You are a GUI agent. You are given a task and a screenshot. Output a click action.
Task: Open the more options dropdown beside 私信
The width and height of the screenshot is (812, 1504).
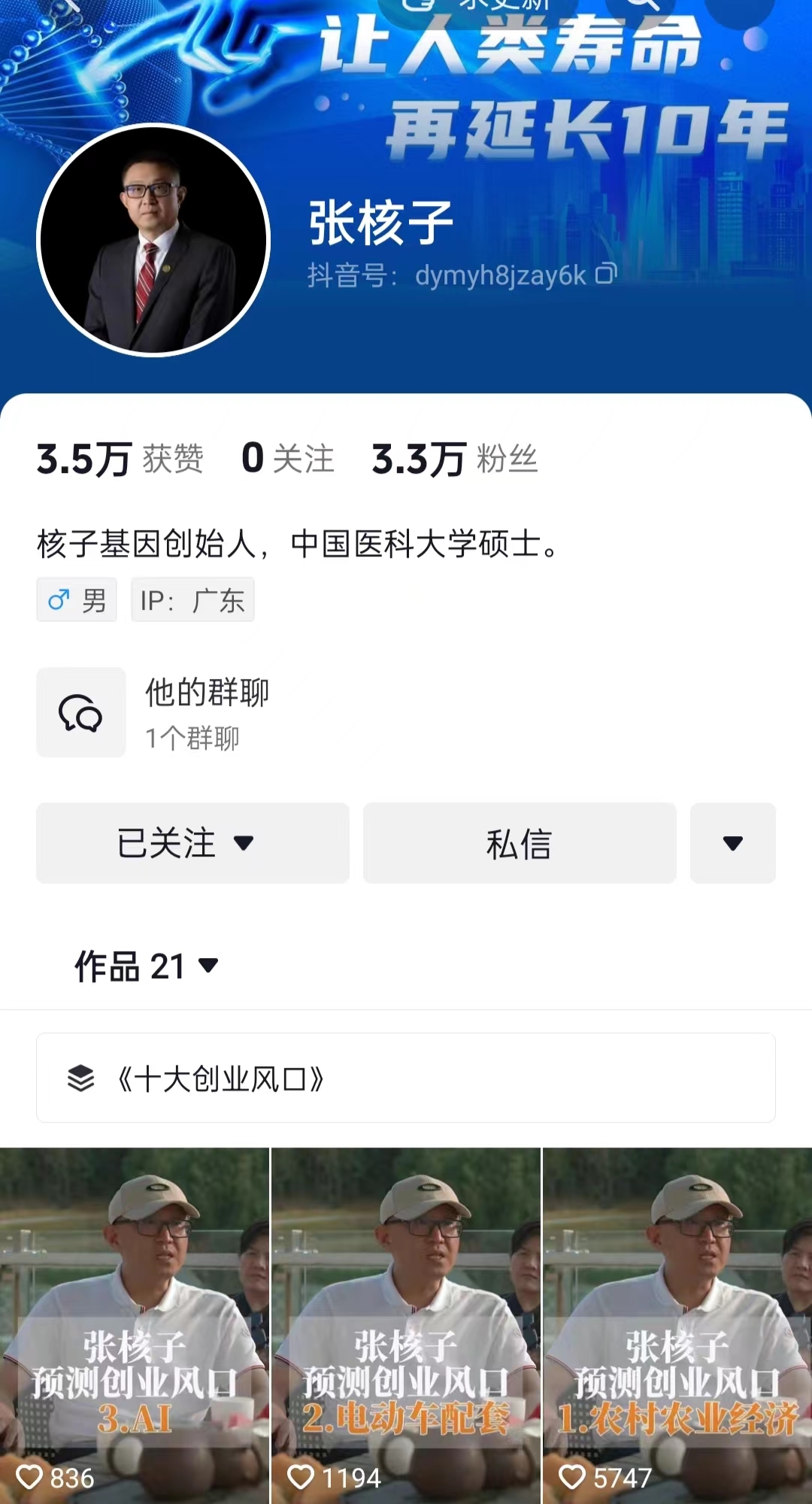pos(733,843)
